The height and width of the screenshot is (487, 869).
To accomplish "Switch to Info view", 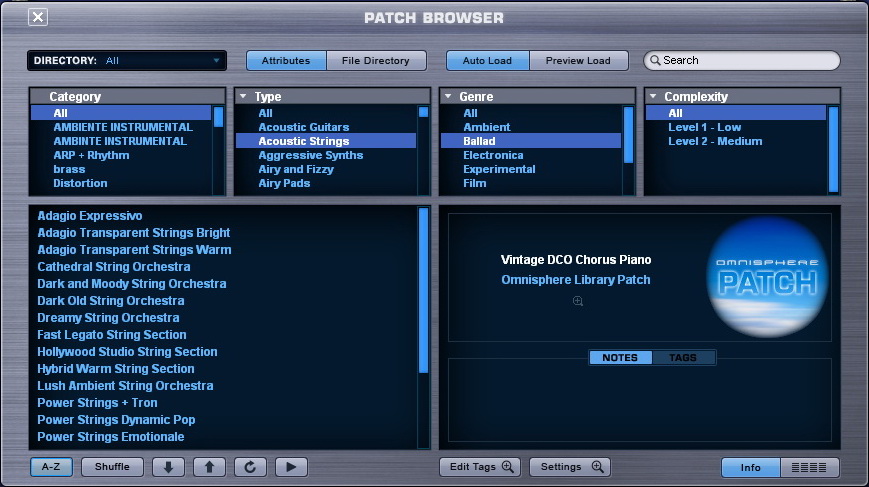I will point(750,468).
